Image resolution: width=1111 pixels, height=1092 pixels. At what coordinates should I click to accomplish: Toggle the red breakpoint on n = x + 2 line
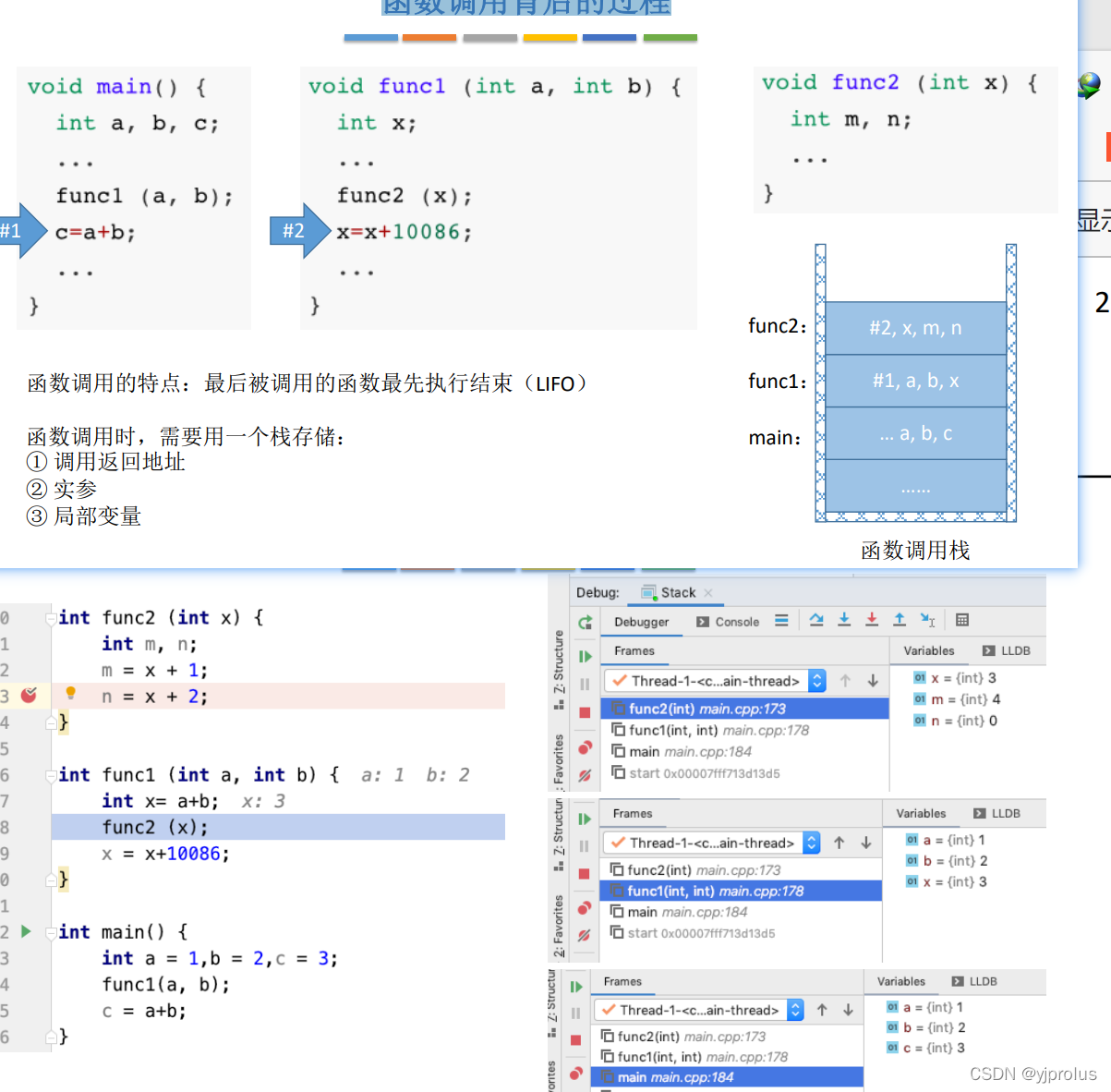[x=29, y=695]
